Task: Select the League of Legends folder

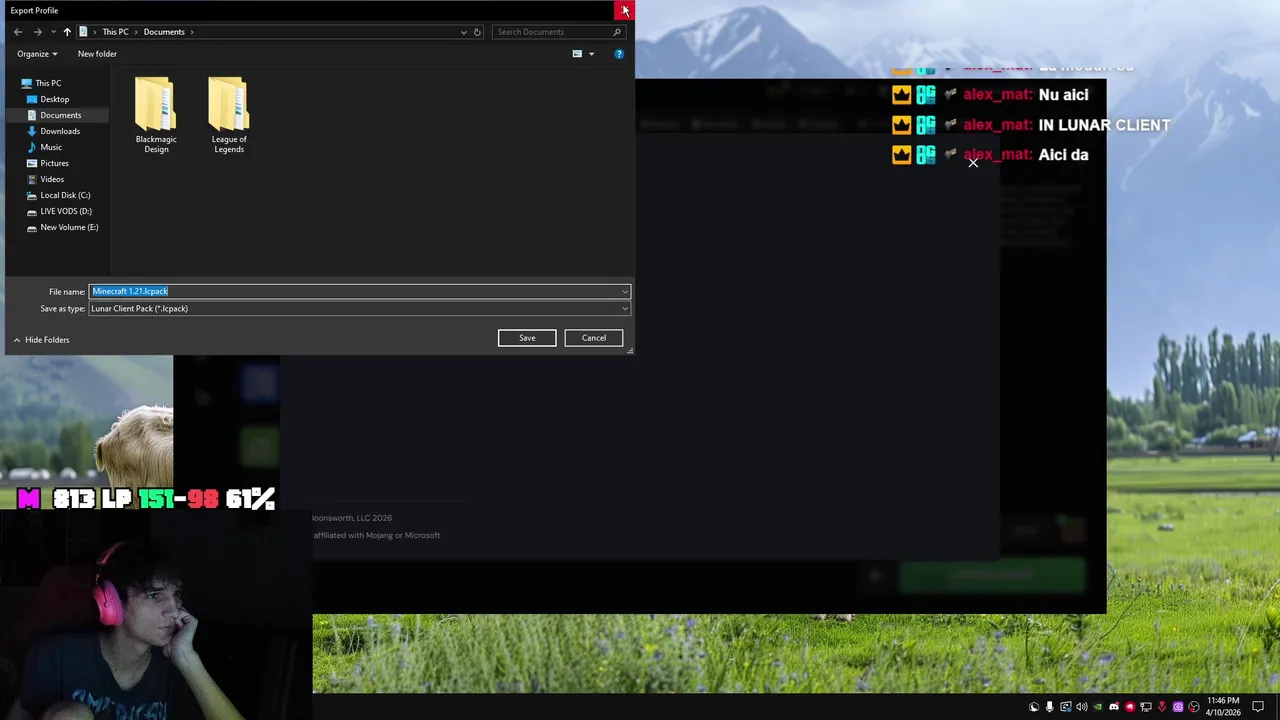Action: [x=228, y=114]
